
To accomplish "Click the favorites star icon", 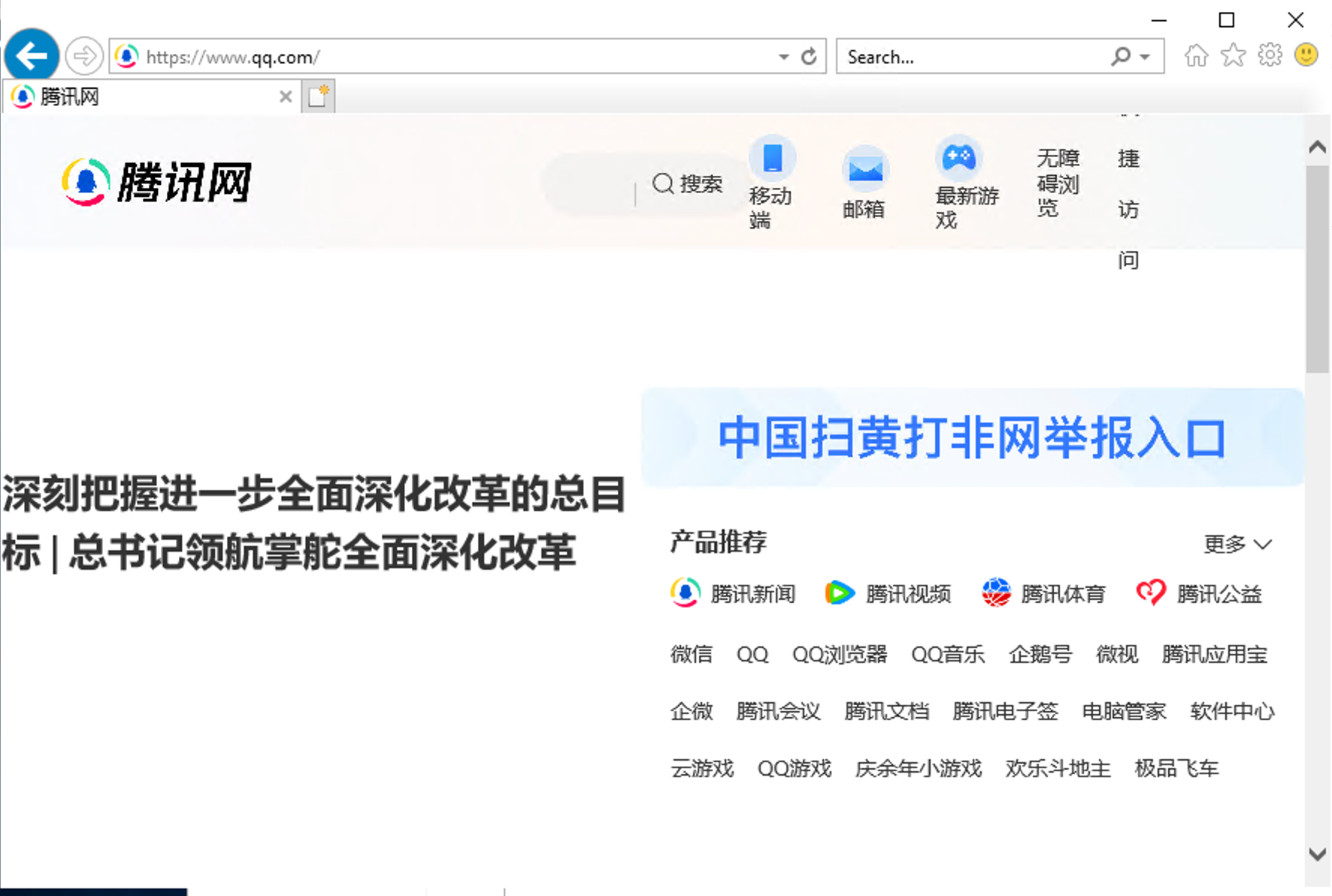I will pos(1233,55).
